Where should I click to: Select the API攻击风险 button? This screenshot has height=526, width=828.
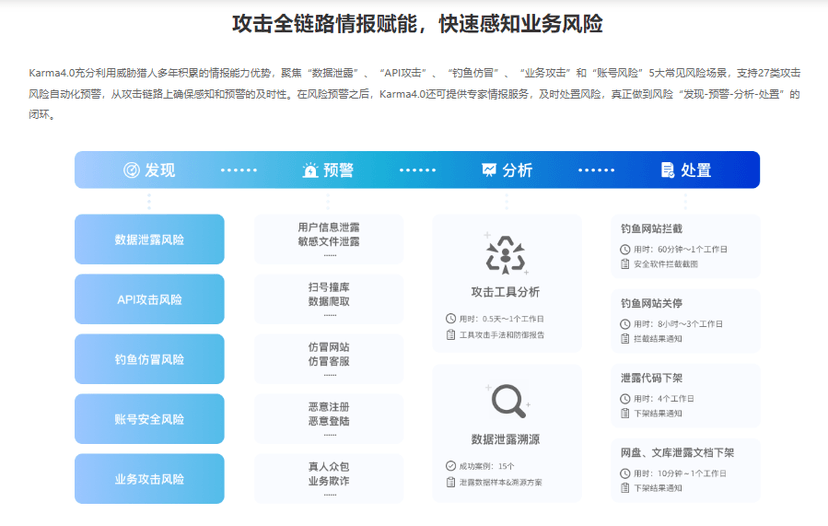coord(149,299)
